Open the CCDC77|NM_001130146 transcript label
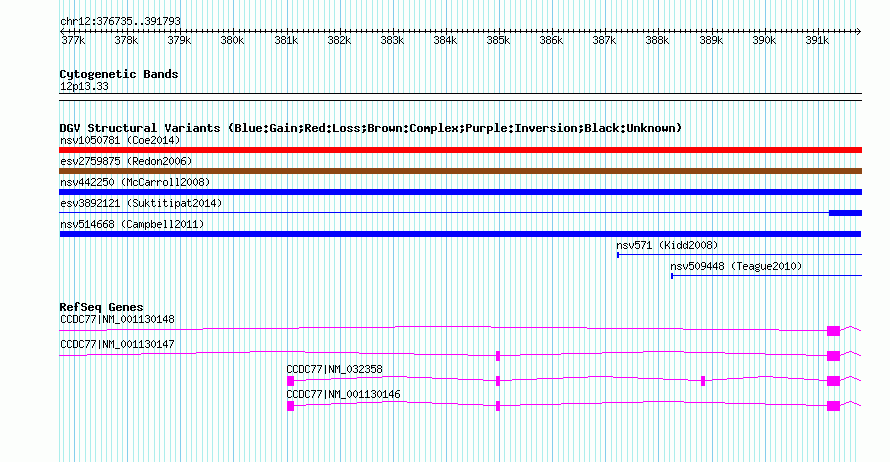The height and width of the screenshot is (462, 890). [343, 394]
